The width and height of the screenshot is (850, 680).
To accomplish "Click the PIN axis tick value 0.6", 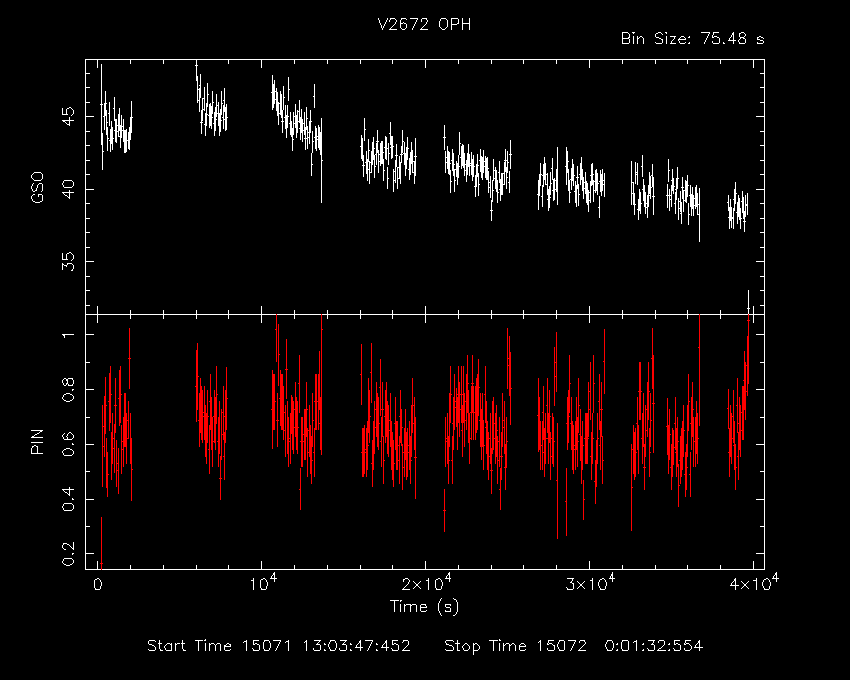I will [x=69, y=444].
